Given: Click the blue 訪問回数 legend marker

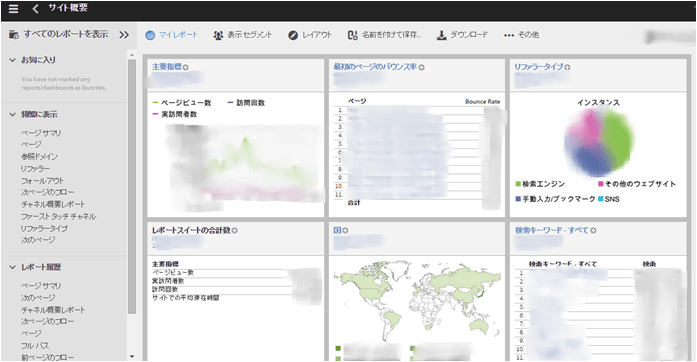Looking at the screenshot, I should (x=230, y=103).
